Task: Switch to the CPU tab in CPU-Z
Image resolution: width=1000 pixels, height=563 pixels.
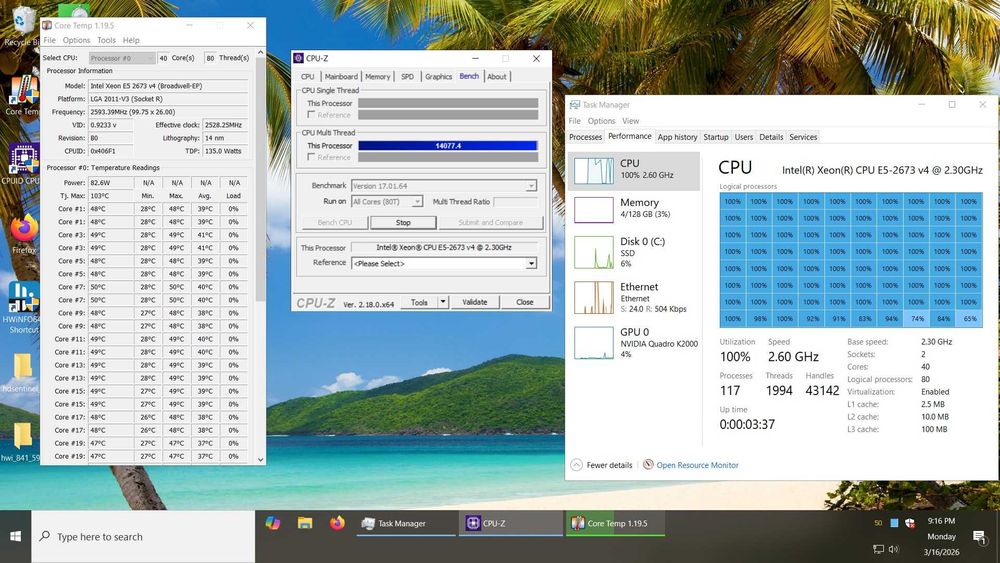Action: tap(308, 77)
